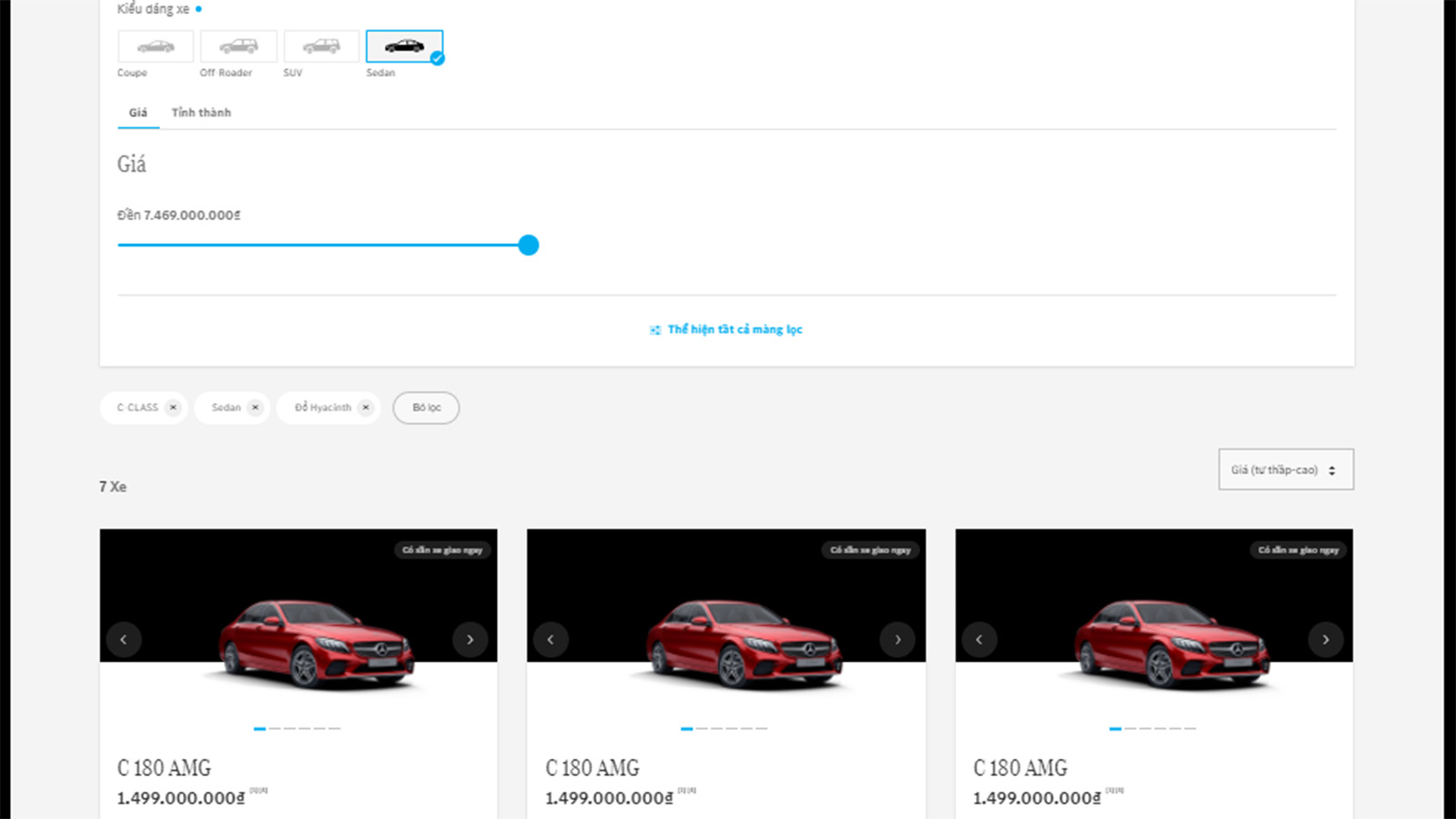The width and height of the screenshot is (1456, 819).
Task: Click the price range slider handle
Action: [529, 245]
